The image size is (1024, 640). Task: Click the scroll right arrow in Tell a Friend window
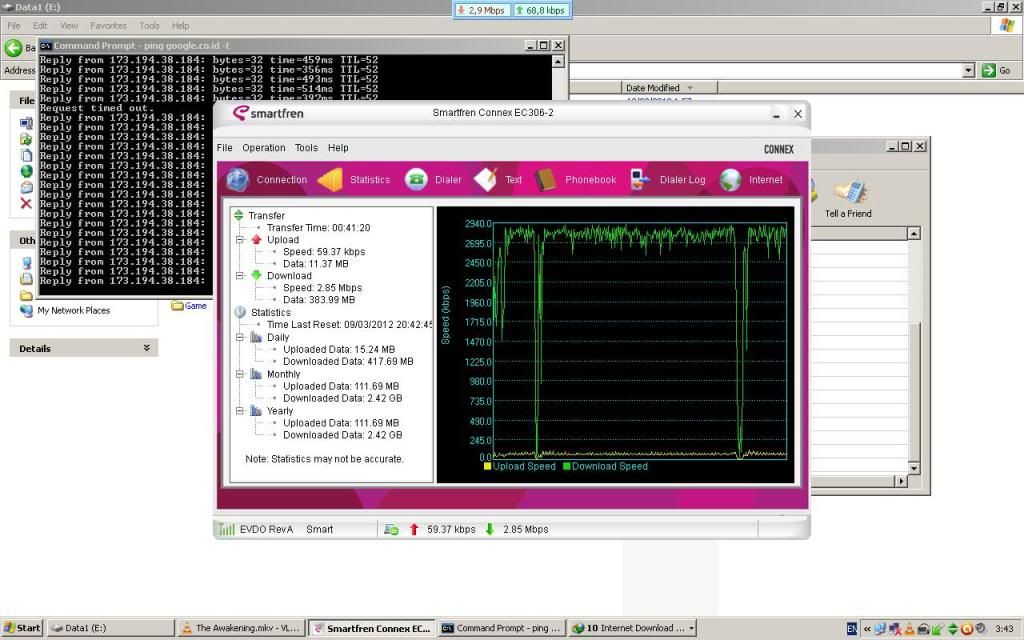click(901, 481)
